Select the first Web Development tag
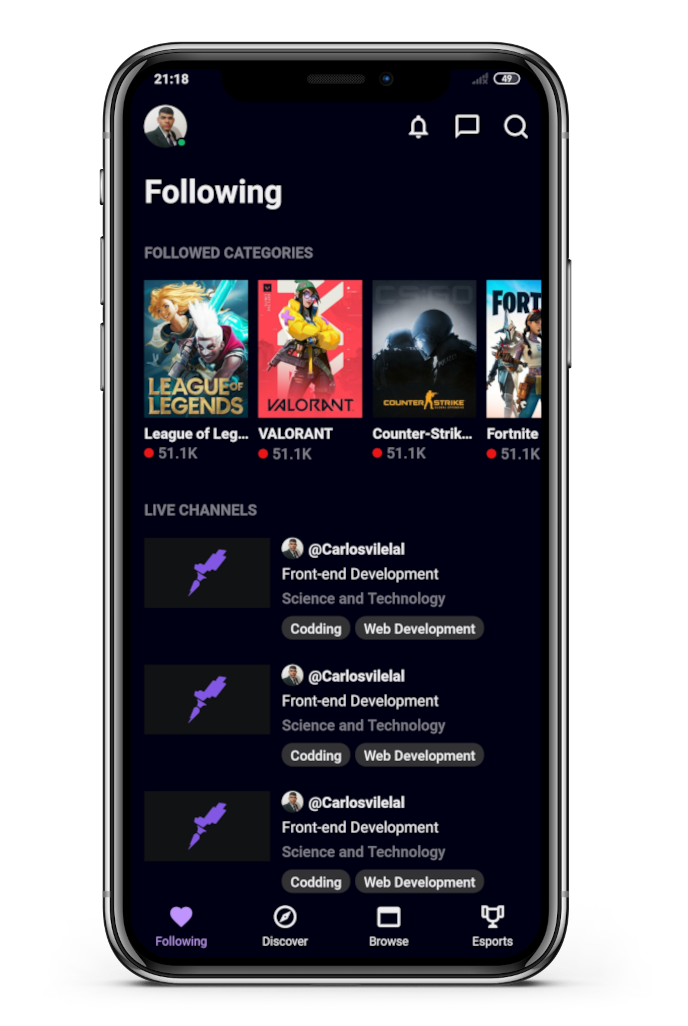This screenshot has width=688, height=1026. coord(420,629)
